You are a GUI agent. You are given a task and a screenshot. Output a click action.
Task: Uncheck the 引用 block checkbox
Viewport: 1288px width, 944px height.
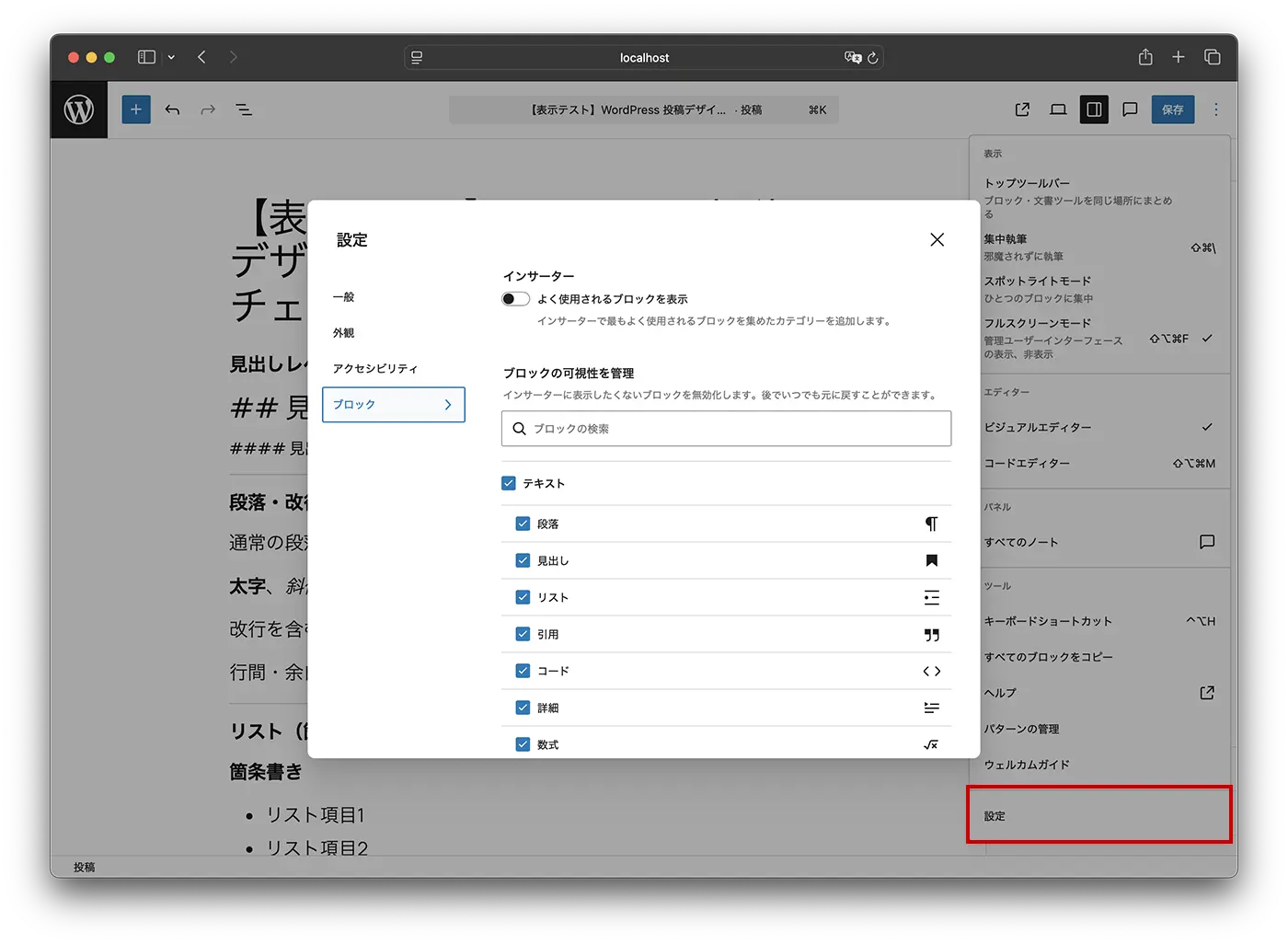pos(523,633)
